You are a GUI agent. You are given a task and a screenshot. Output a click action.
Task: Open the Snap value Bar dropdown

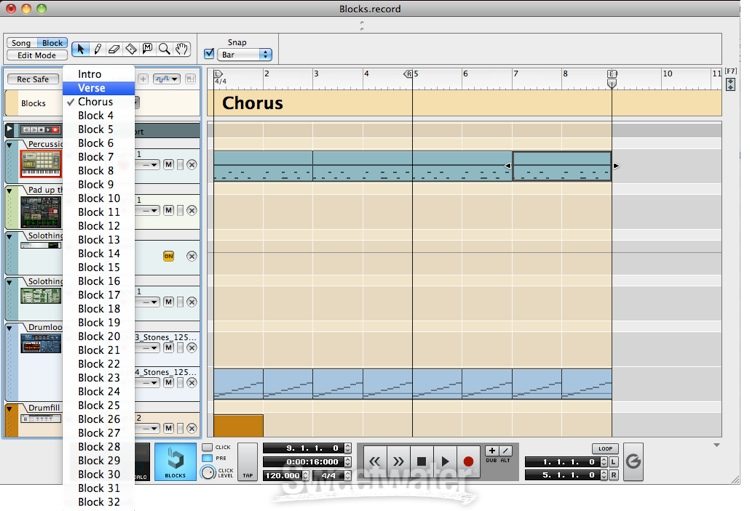(x=246, y=55)
